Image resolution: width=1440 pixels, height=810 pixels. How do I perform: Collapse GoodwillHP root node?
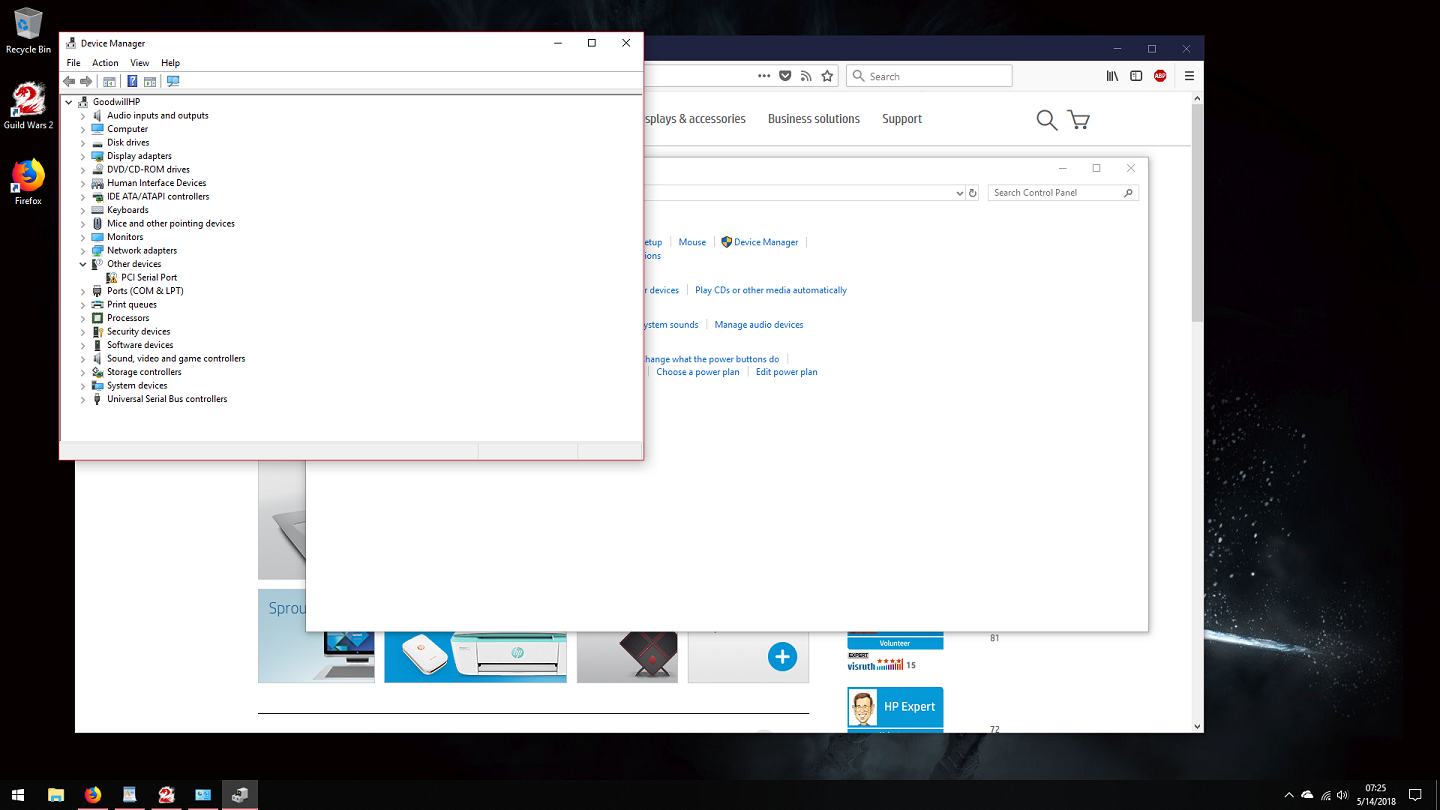pos(69,102)
